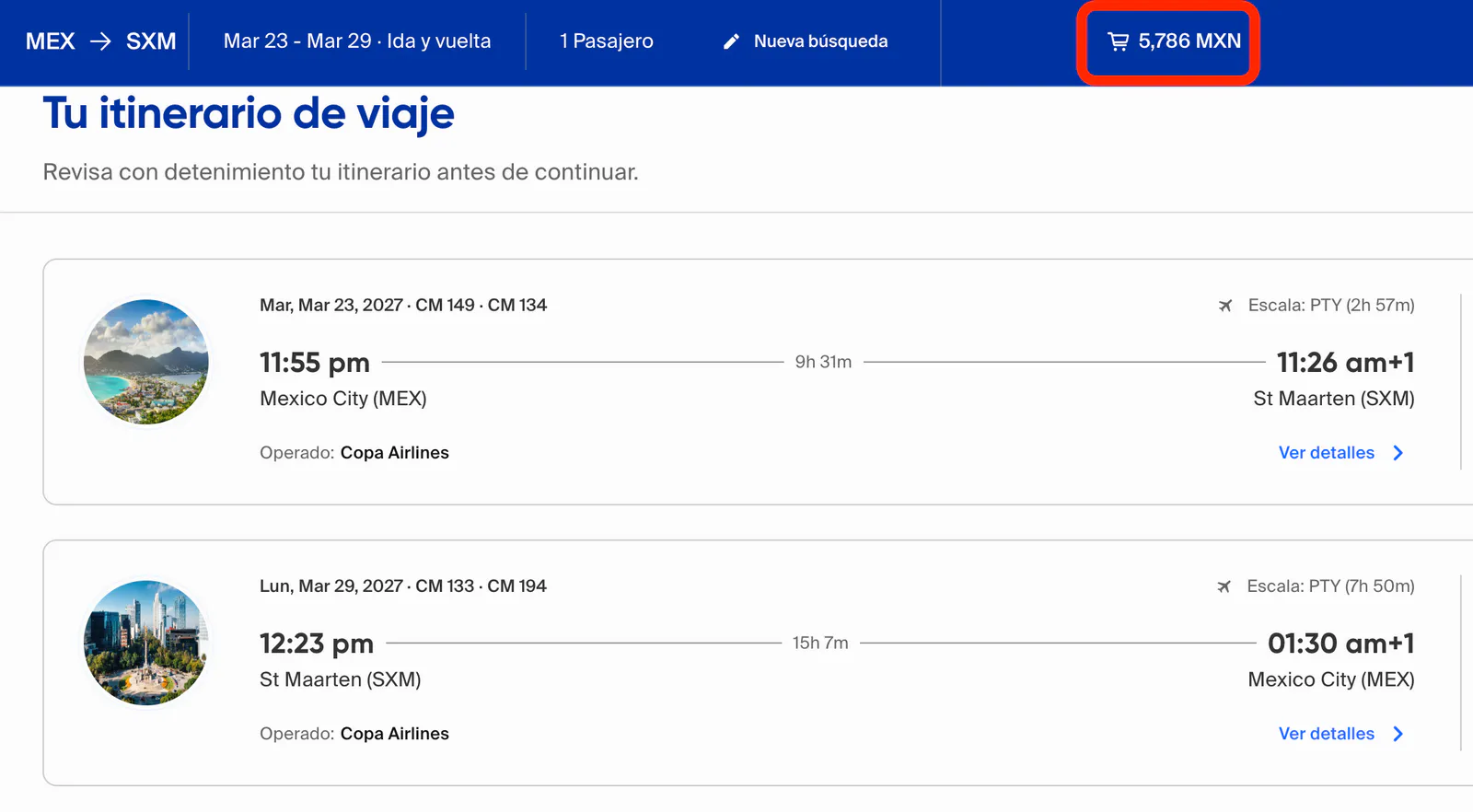
Task: Click the MEX origin code in header
Action: [51, 41]
